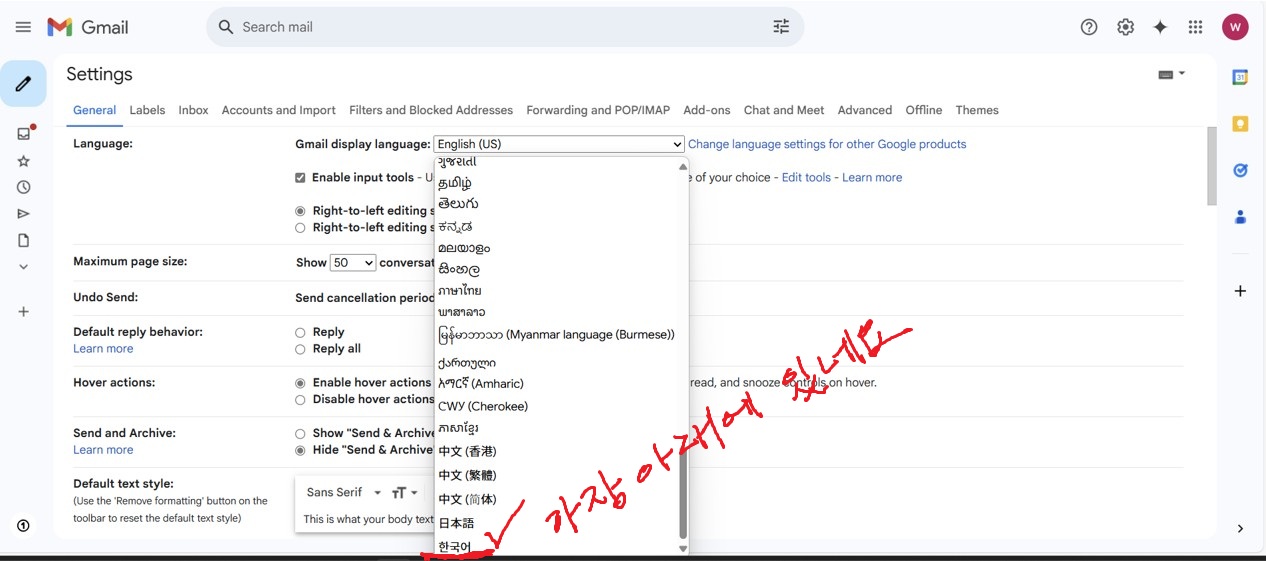Get add-ons plus icon in side panel
This screenshot has width=1266, height=561.
point(1240,291)
